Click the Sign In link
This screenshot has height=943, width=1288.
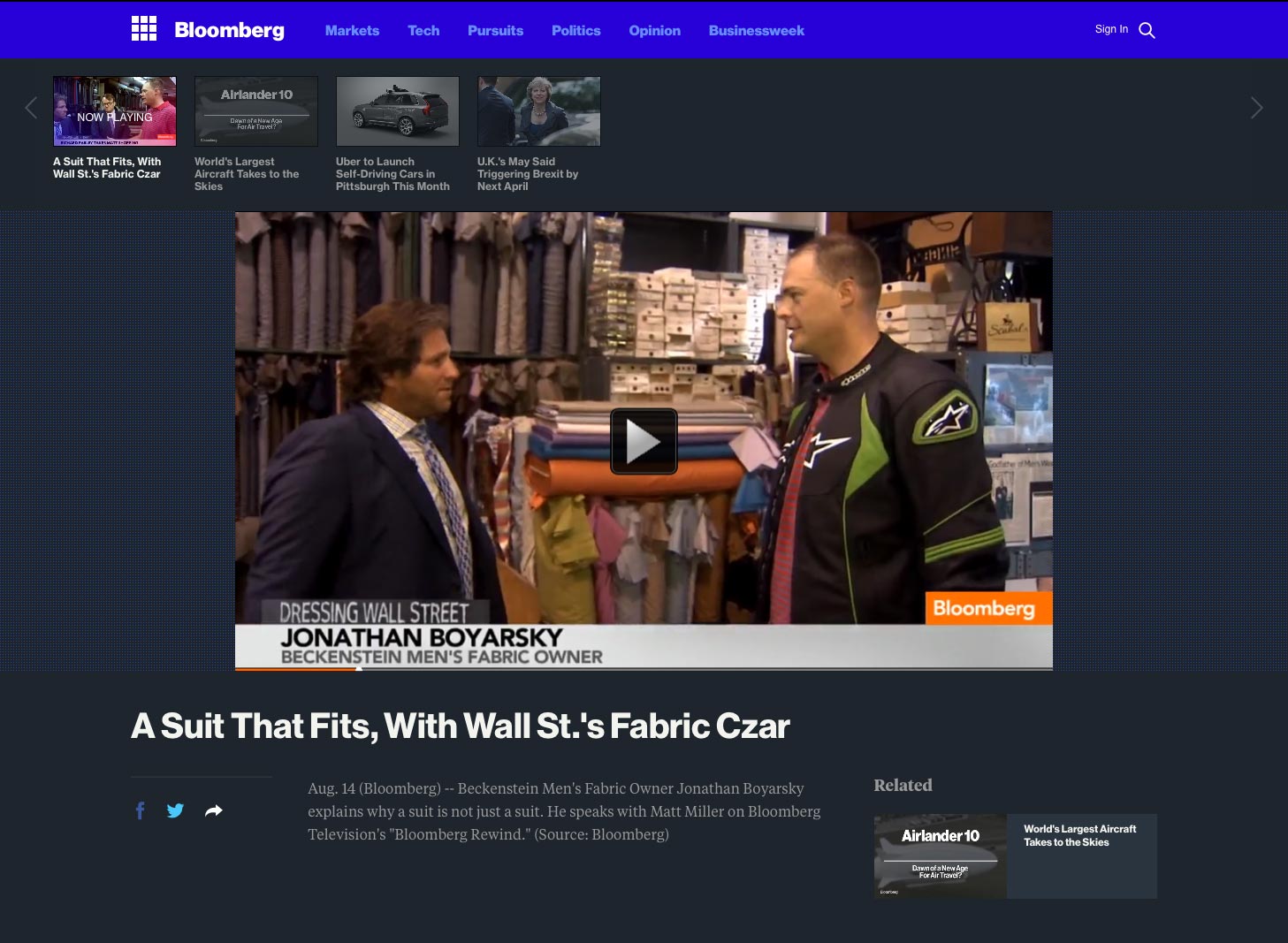pos(1111,29)
